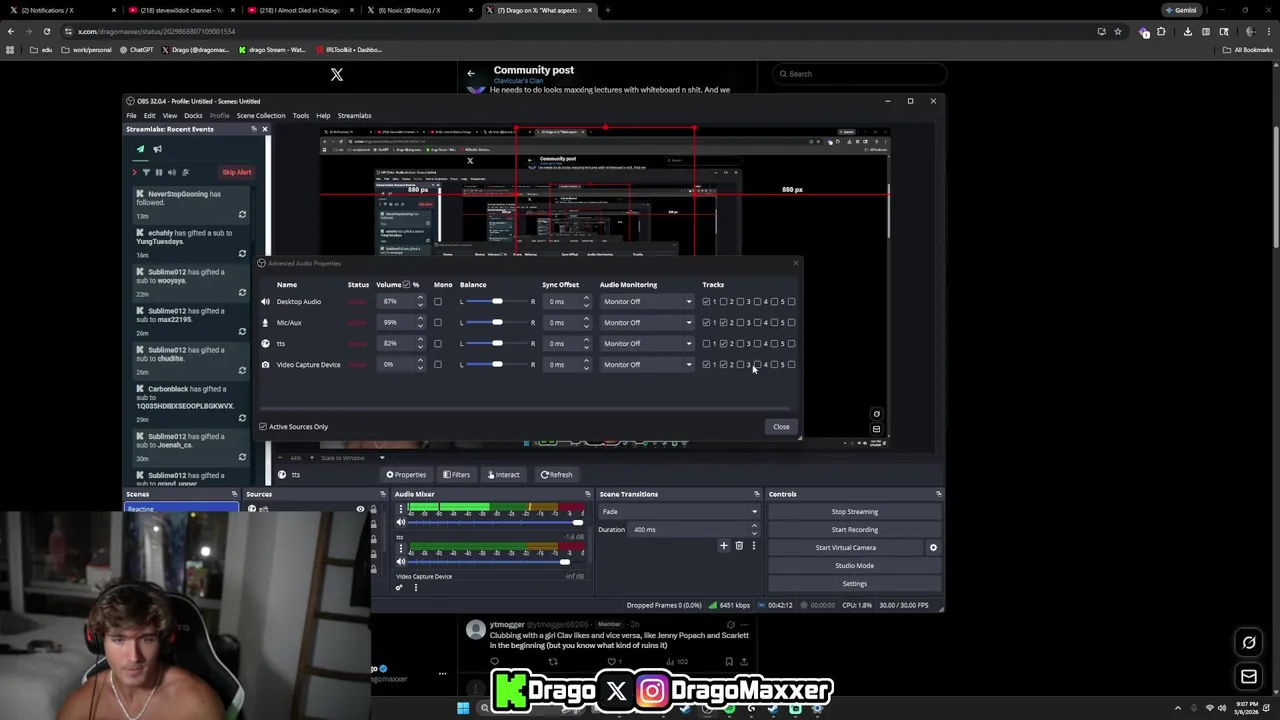1280x720 pixels.
Task: Increase Desktop Audio volume percent stepper
Action: coord(420,298)
